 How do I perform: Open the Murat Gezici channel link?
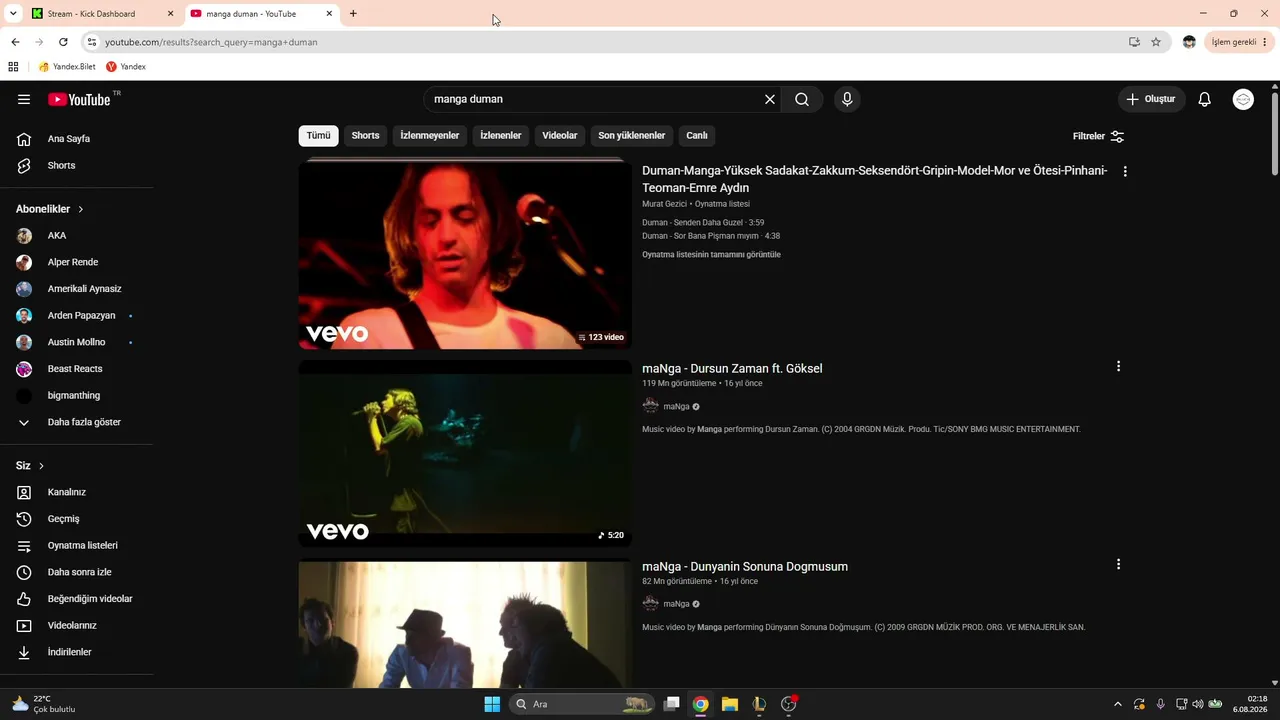(664, 204)
